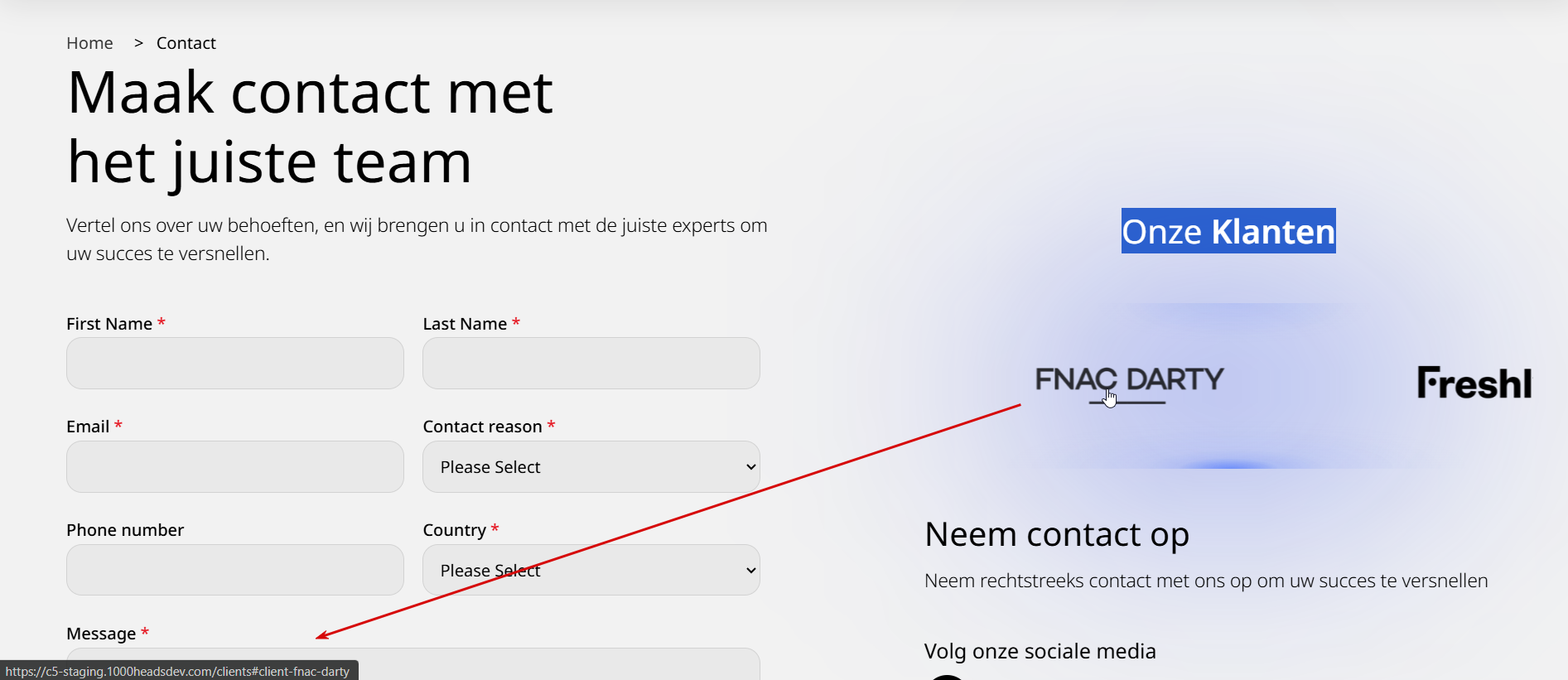
Task: Expand the Country select dropdown
Action: 591,571
